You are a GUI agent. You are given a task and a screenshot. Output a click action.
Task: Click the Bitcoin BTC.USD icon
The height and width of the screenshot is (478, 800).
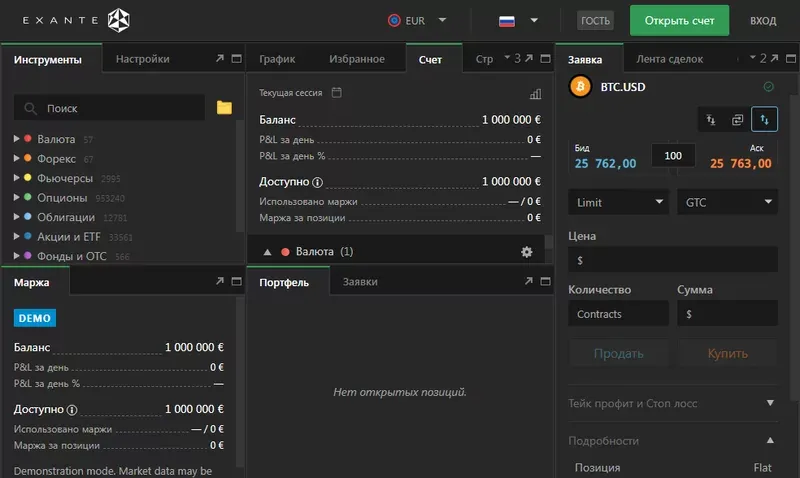tap(580, 86)
